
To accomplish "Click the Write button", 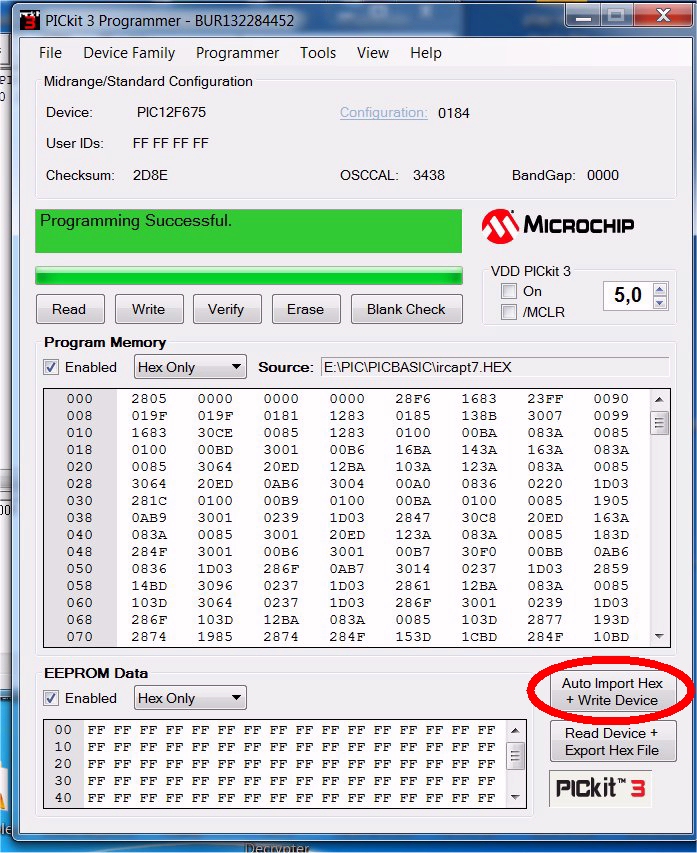I will pyautogui.click(x=149, y=309).
